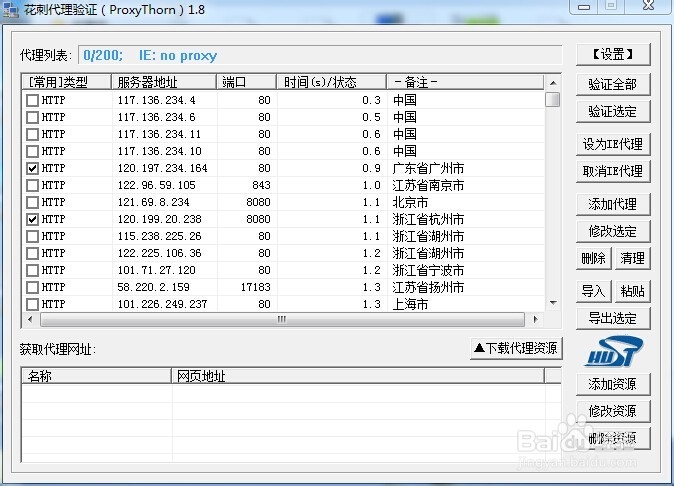Image resolution: width=674 pixels, height=486 pixels.
Task: Sort by 备注 column header
Action: (x=466, y=82)
